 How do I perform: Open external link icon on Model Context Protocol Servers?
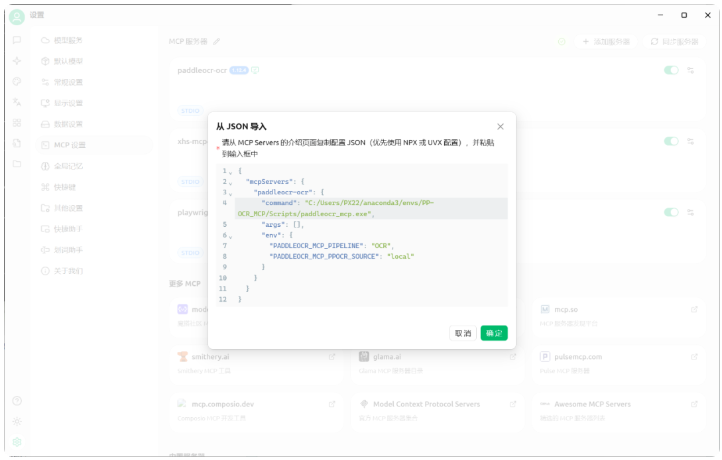coord(512,404)
